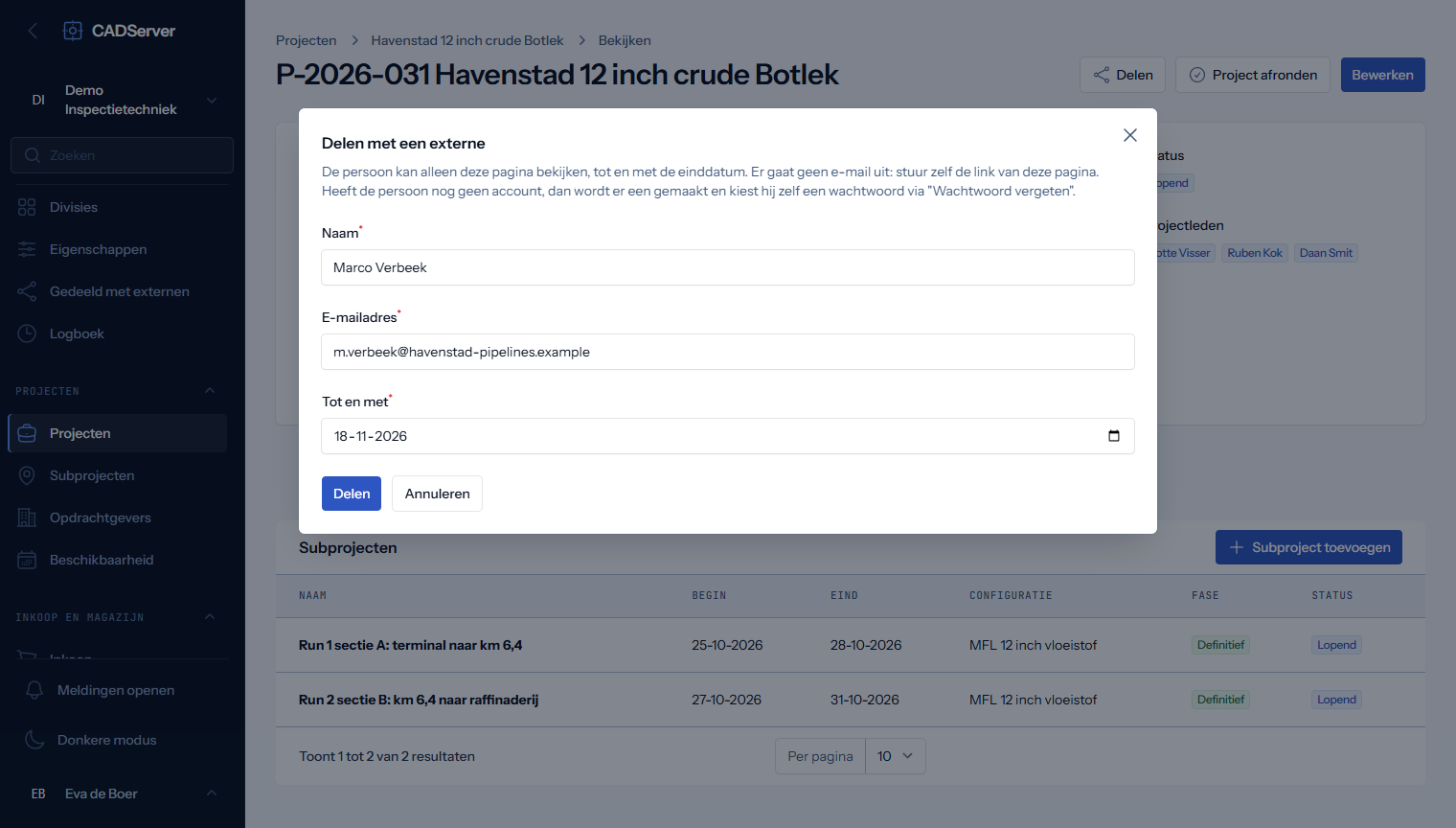Select Subprojecten in the sidebar
Viewport: 1456px width, 828px height.
pyautogui.click(x=117, y=475)
